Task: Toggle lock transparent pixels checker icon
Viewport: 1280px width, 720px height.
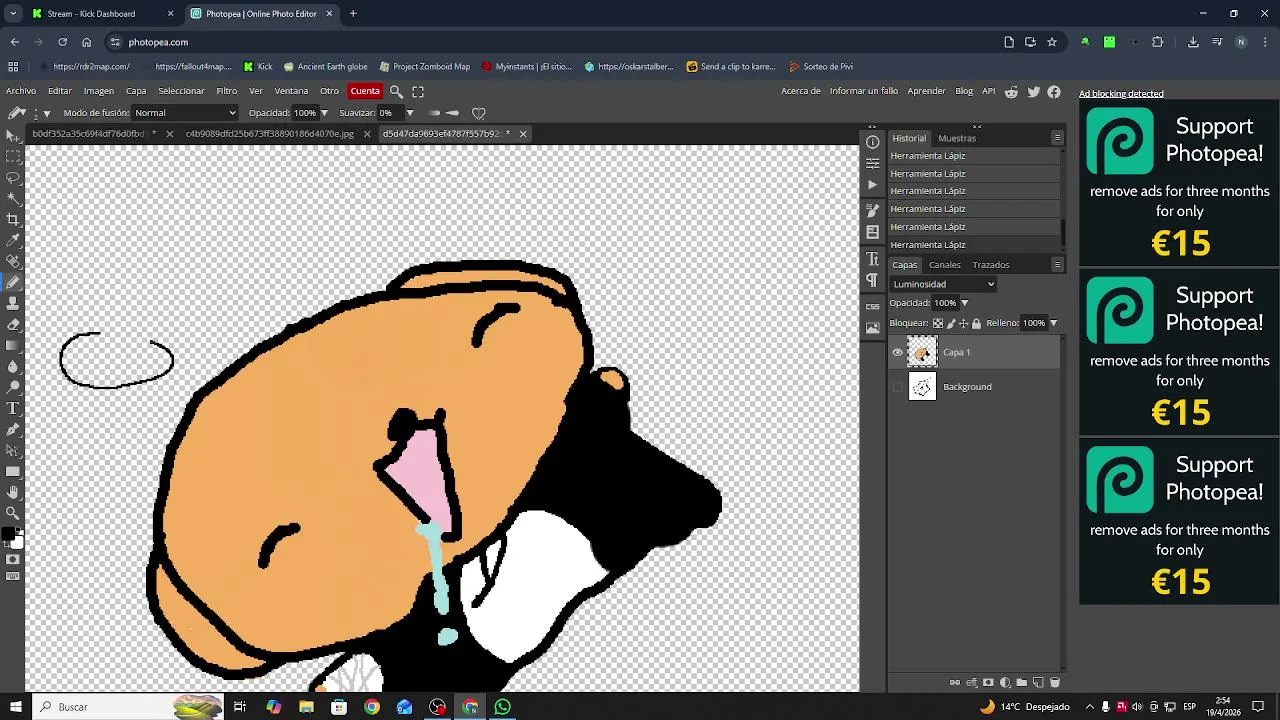Action: [x=938, y=323]
